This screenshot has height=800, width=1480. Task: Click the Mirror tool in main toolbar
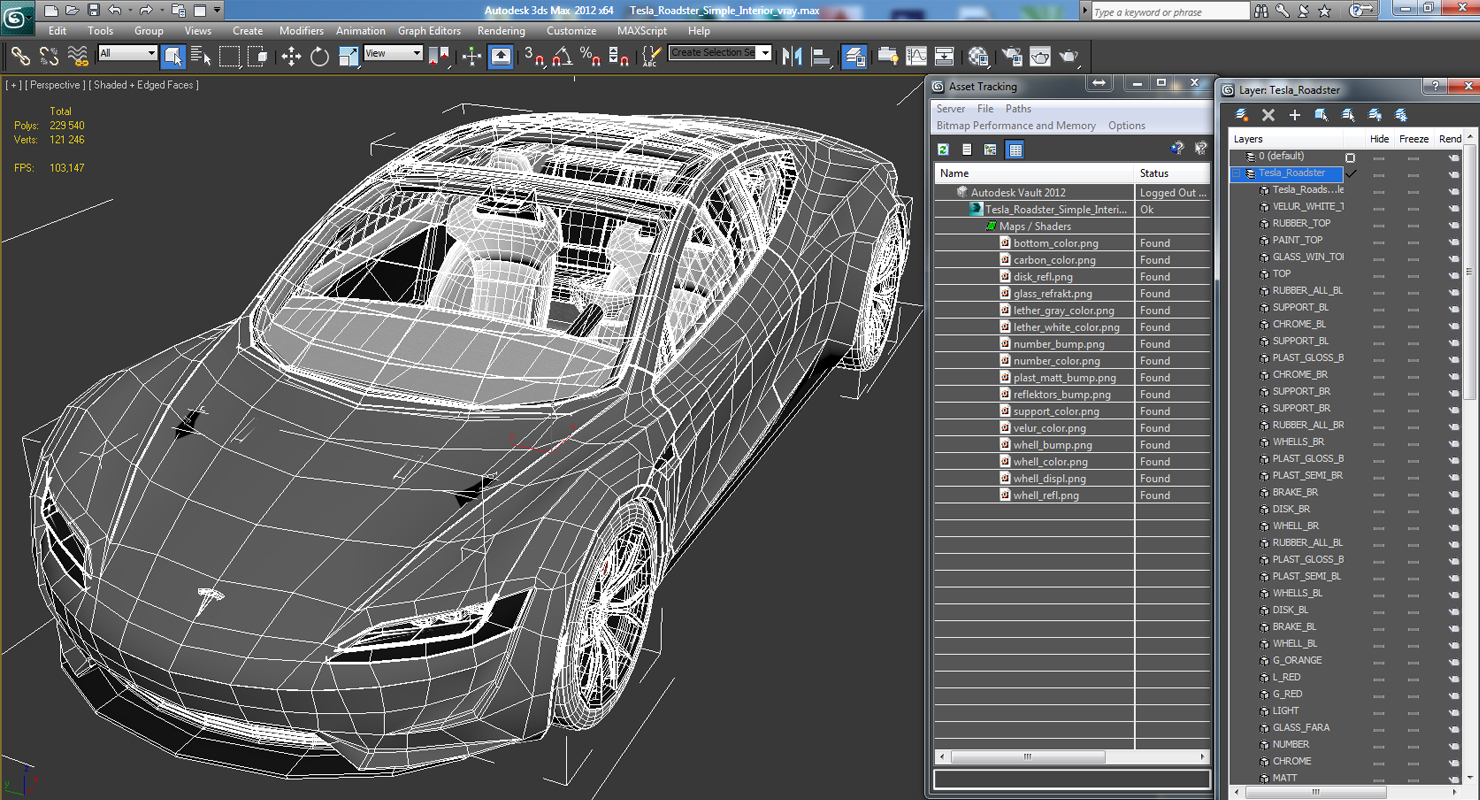792,56
